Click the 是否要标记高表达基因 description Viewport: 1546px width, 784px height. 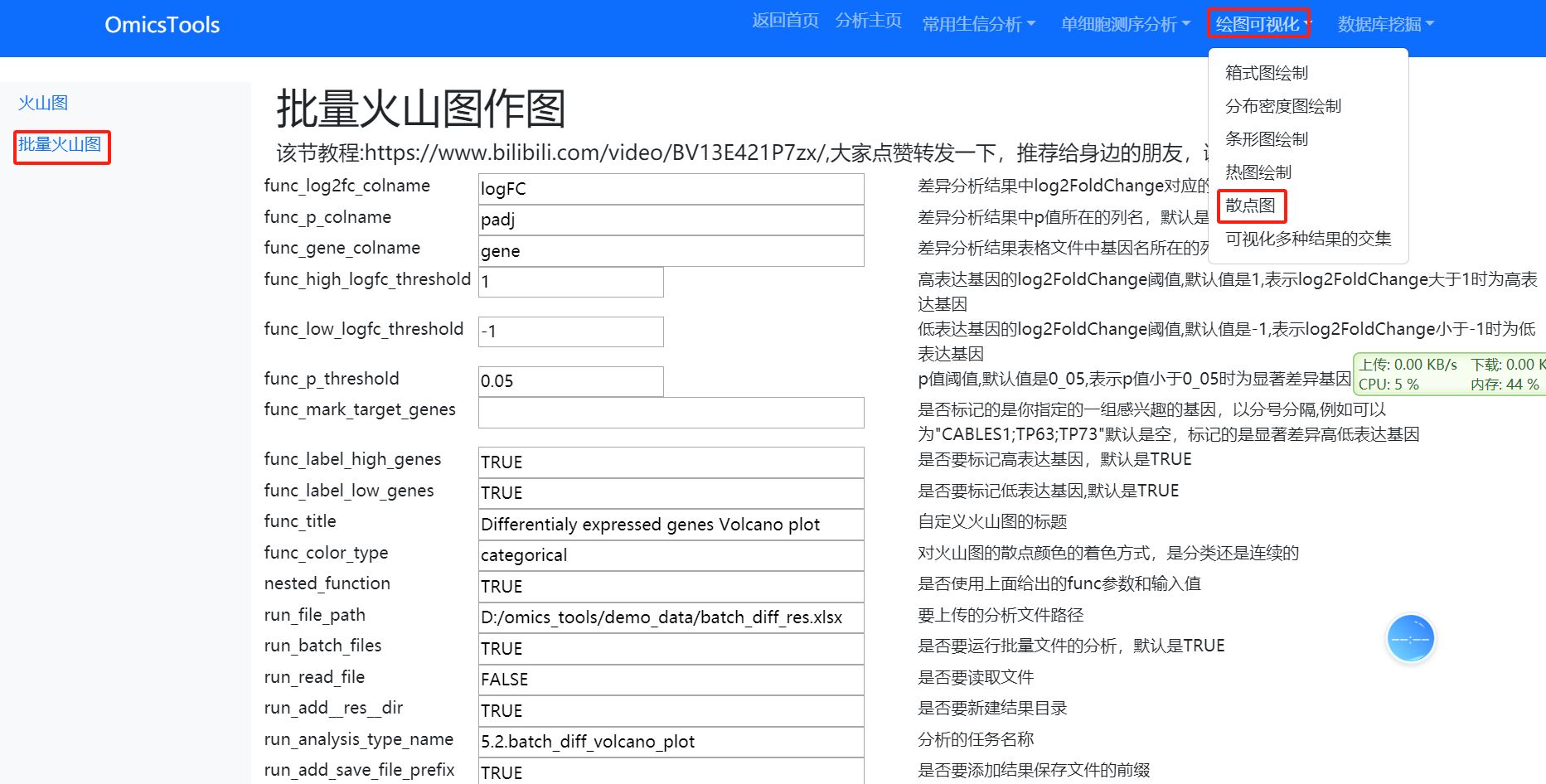1054,459
